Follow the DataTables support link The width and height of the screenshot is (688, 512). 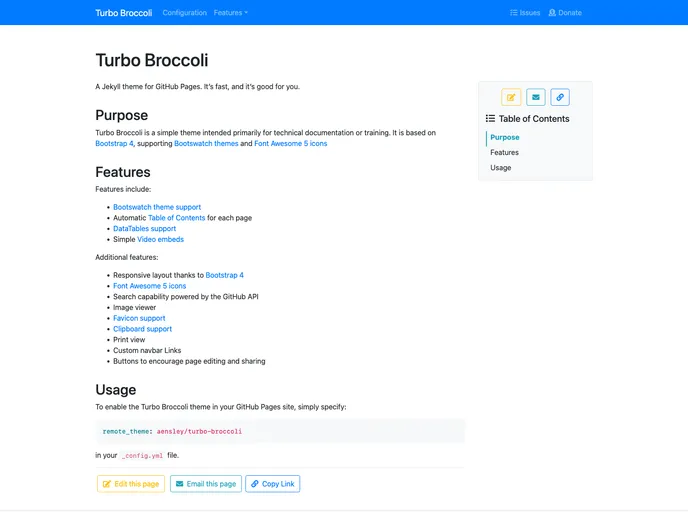(144, 228)
